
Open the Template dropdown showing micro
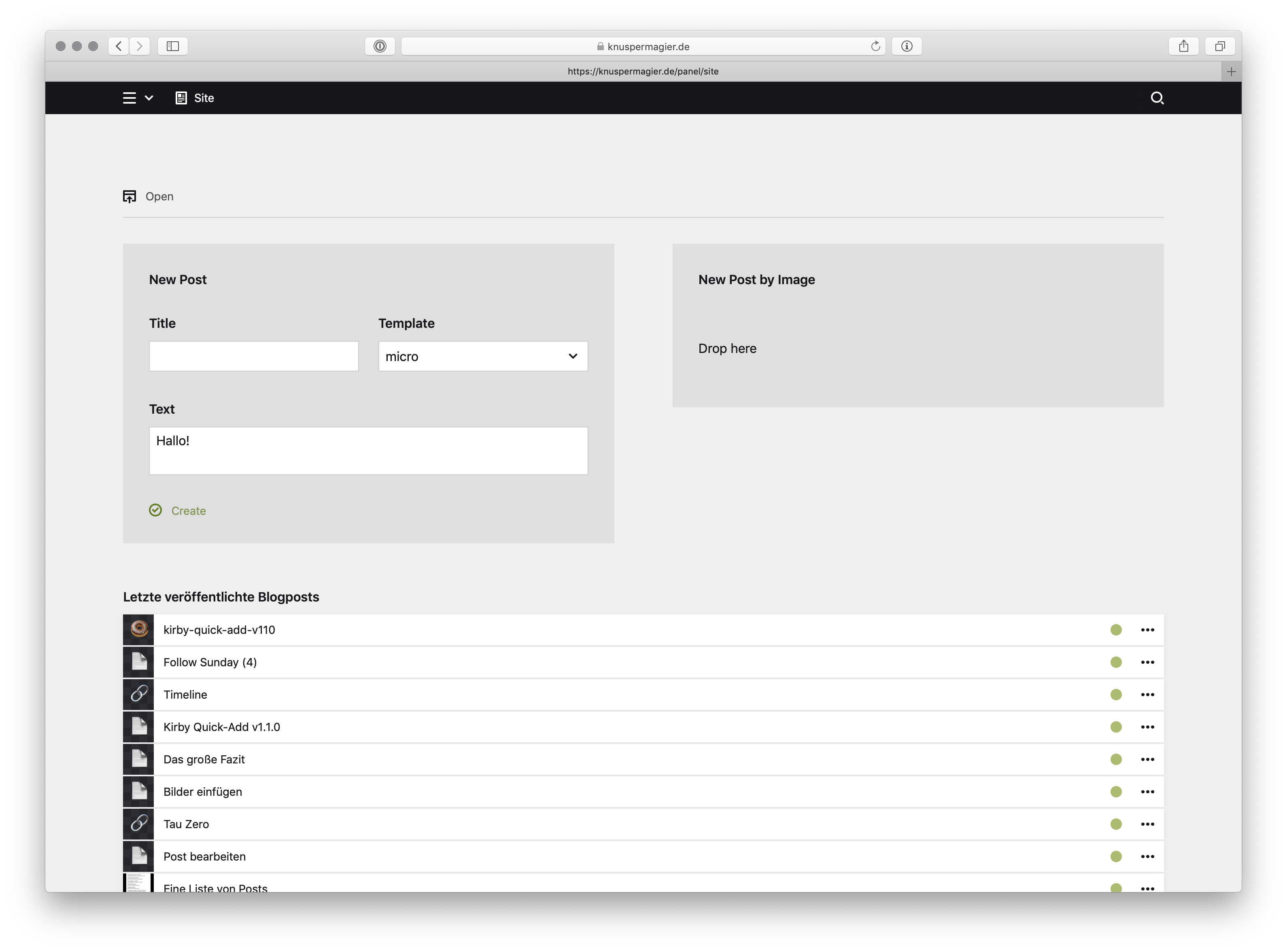483,356
